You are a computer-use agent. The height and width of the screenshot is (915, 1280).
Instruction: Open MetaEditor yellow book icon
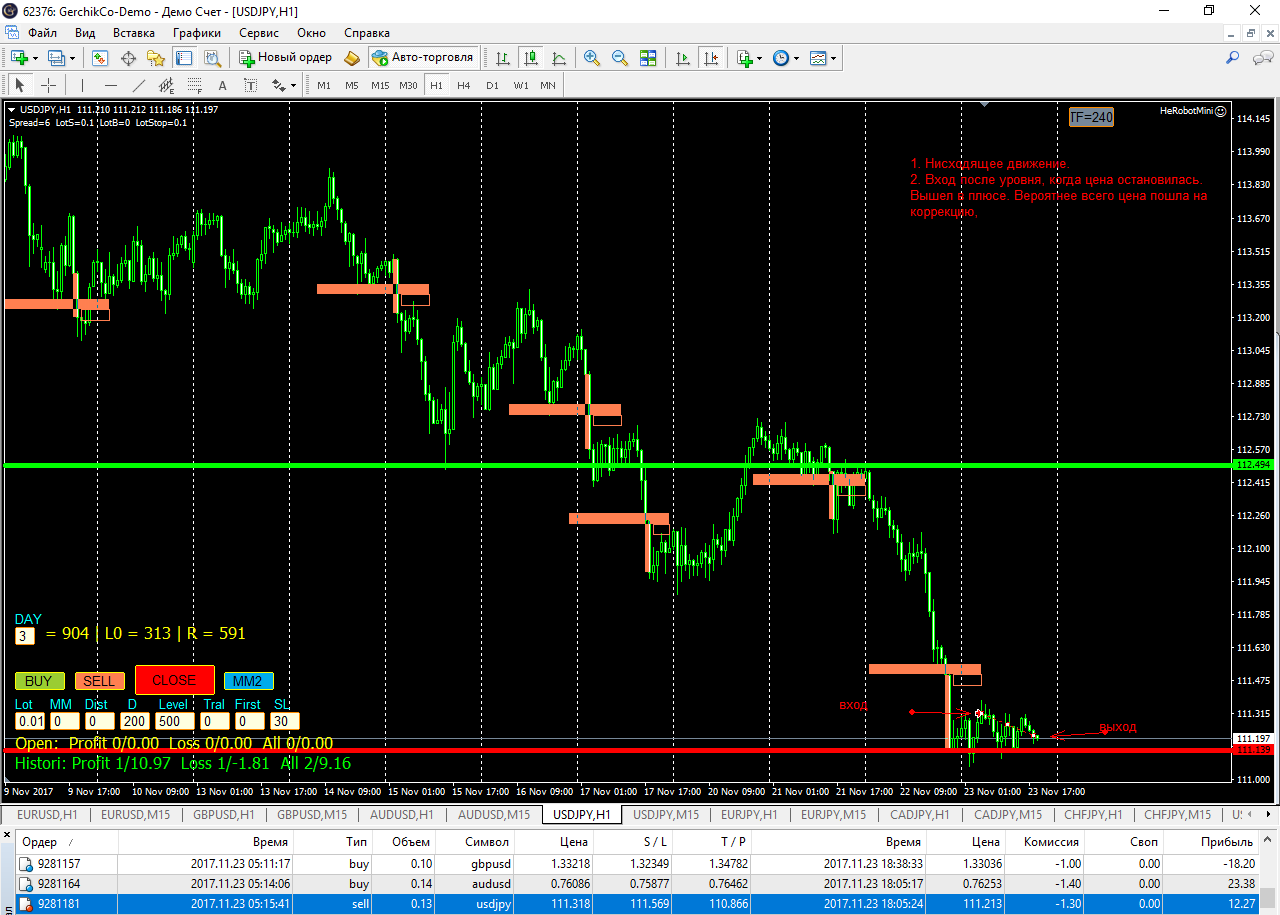tap(352, 58)
